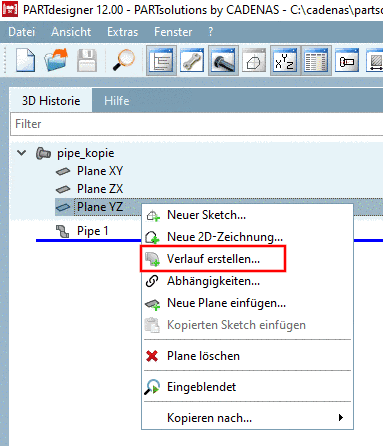Screen dimensions: 383x446
Task: Toggle the bolt dimension window icon
Action: pyautogui.click(x=347, y=60)
